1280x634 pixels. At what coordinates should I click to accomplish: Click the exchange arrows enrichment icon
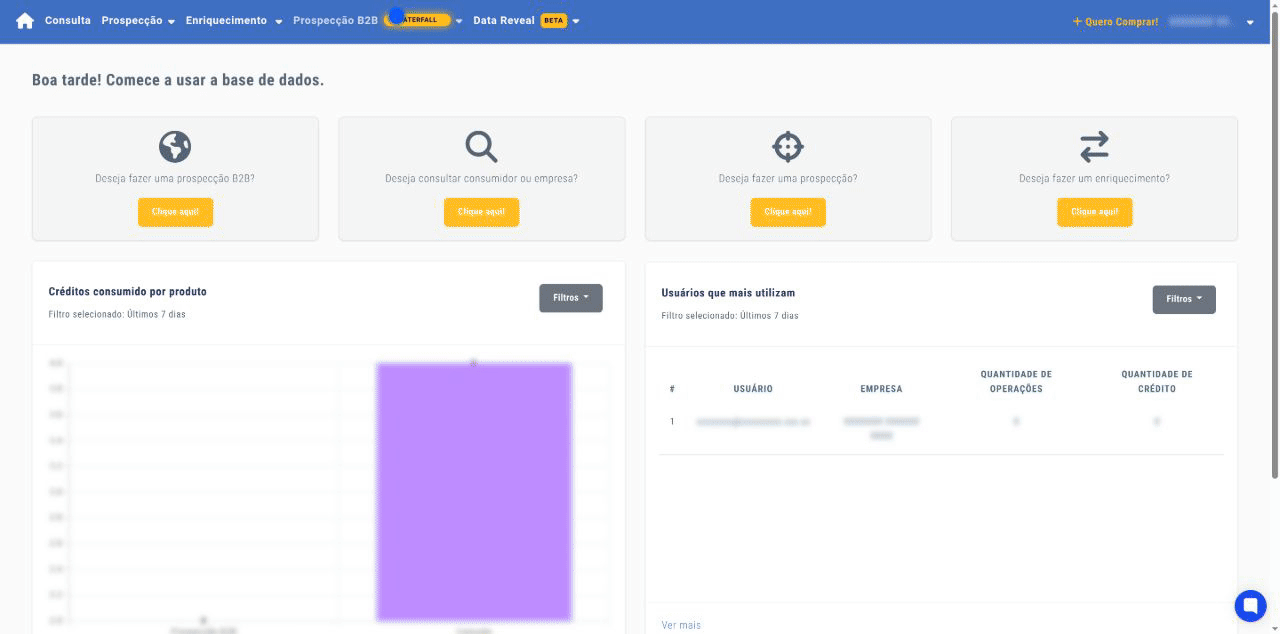1094,147
